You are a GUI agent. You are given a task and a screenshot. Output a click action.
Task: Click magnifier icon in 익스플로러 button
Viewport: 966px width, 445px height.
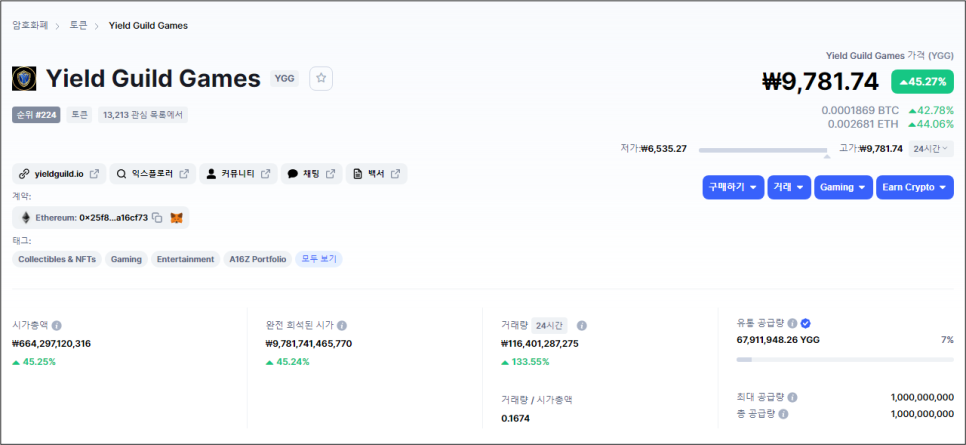(121, 174)
